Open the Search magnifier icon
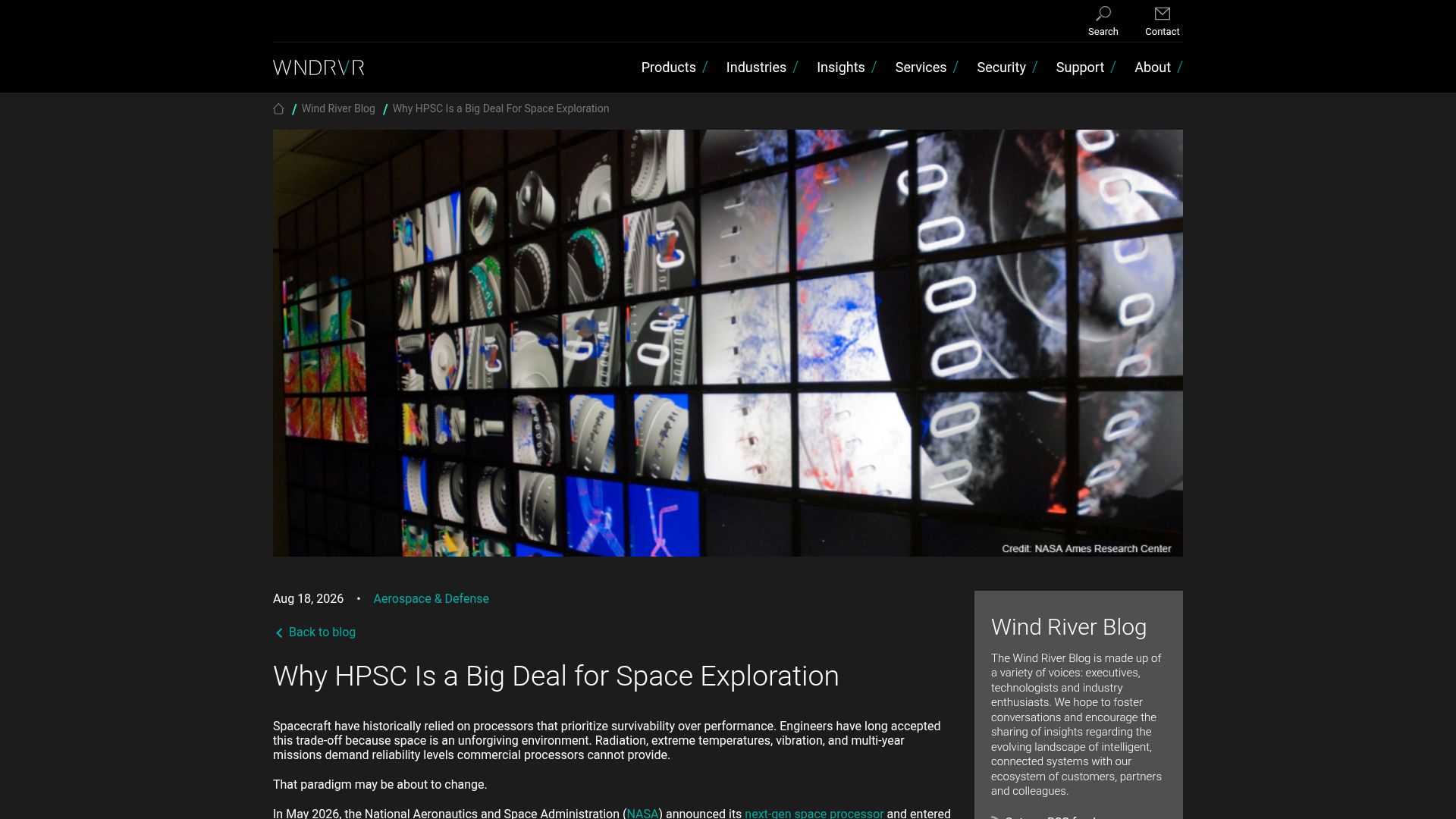The height and width of the screenshot is (819, 1456). click(1103, 14)
